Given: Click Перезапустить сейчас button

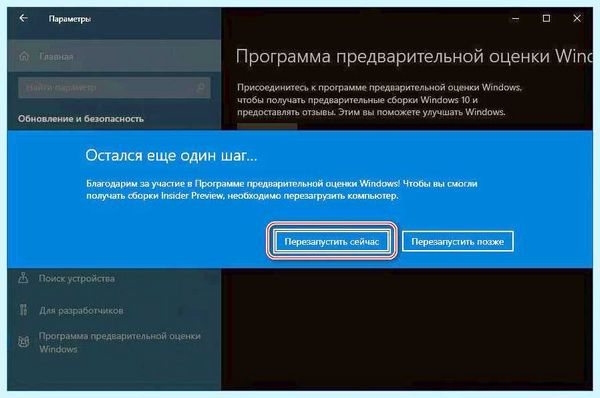Looking at the screenshot, I should pyautogui.click(x=331, y=241).
